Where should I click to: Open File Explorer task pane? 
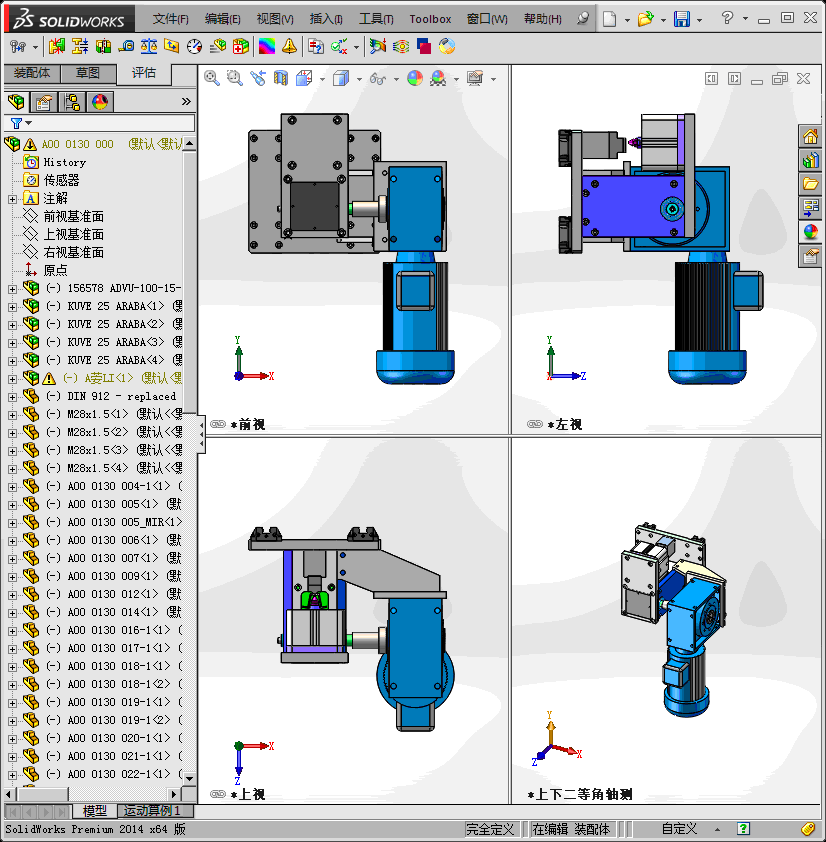click(810, 185)
